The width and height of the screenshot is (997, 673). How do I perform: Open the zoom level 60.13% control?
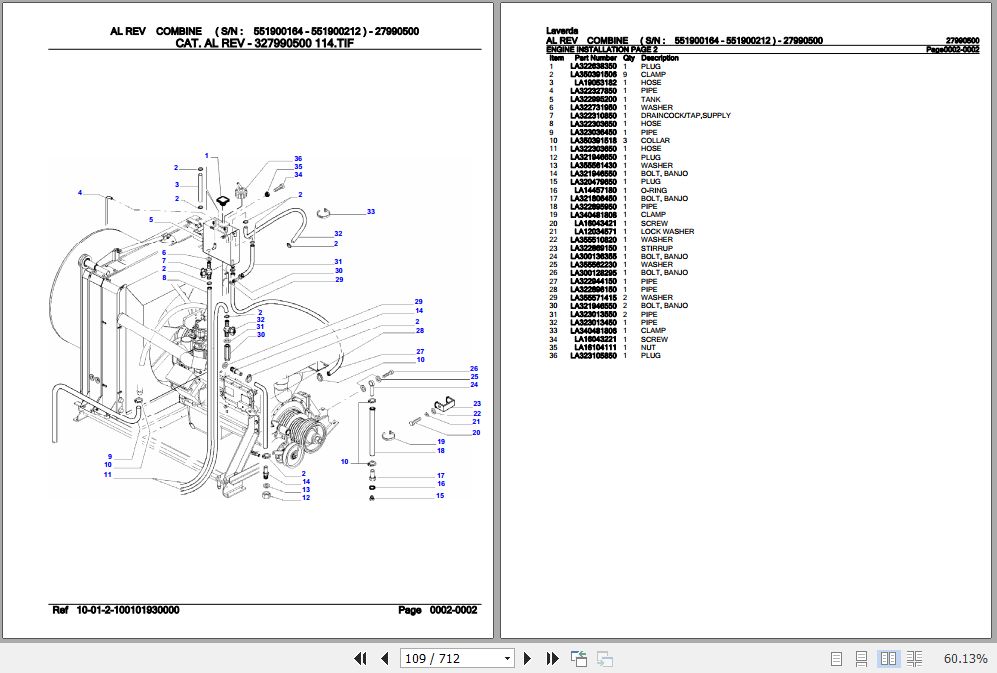pyautogui.click(x=963, y=659)
